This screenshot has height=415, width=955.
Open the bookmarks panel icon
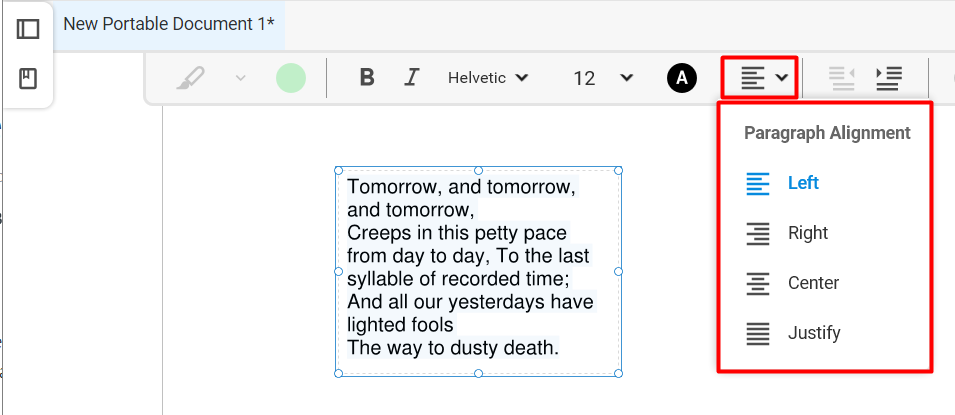point(27,79)
